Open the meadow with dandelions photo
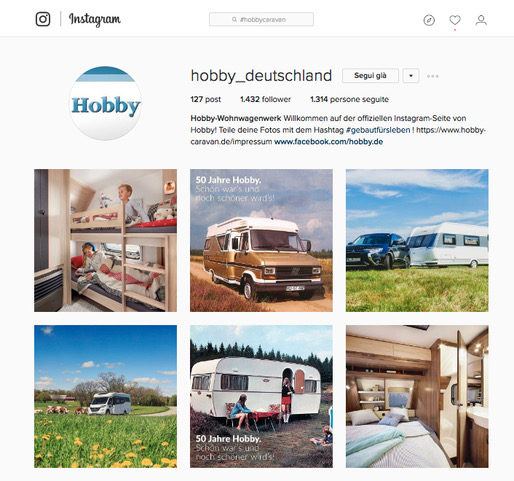This screenshot has height=481, width=514. [x=106, y=396]
